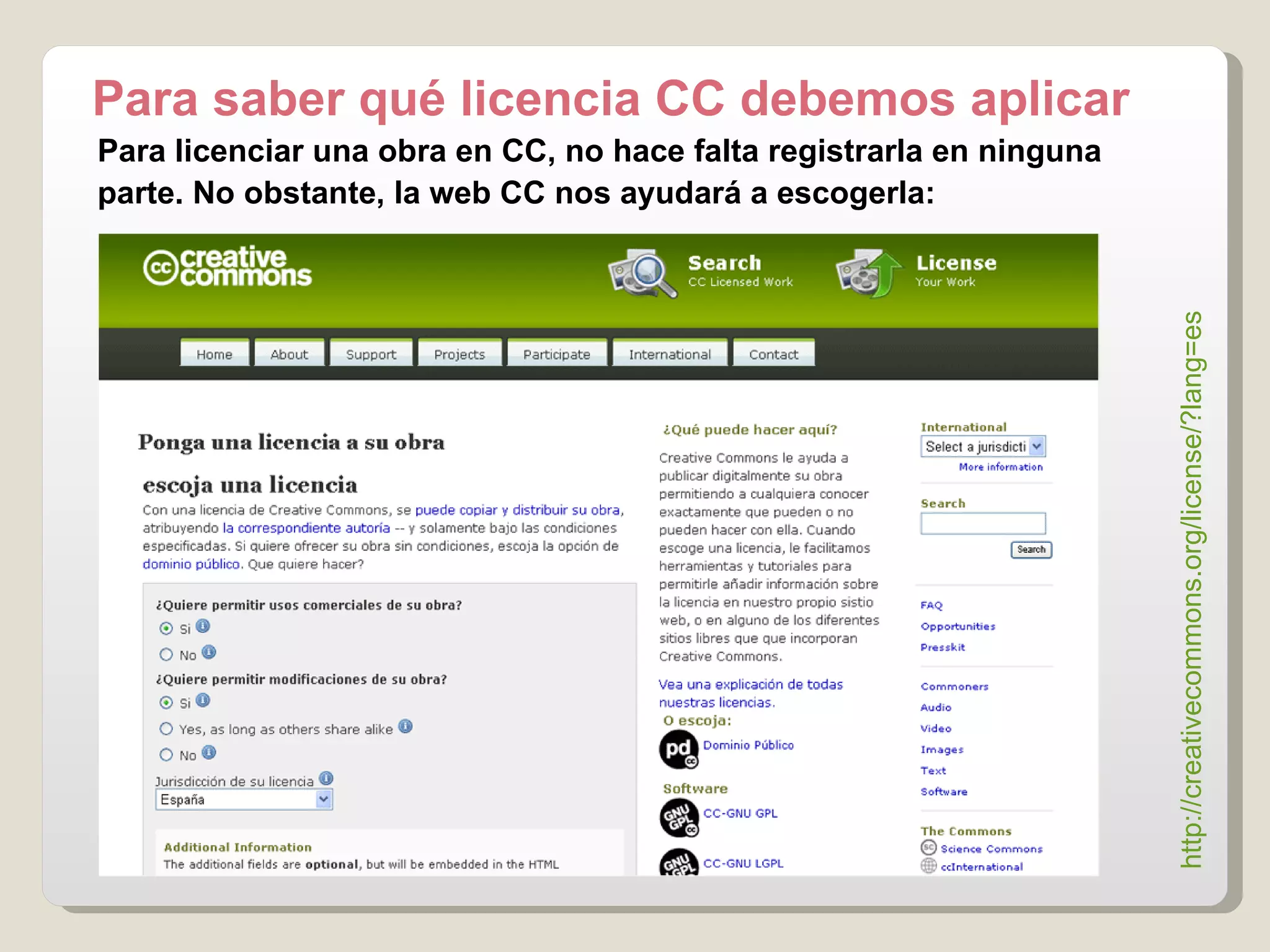Open the About tab
Viewport: 1270px width, 952px height.
tap(289, 353)
